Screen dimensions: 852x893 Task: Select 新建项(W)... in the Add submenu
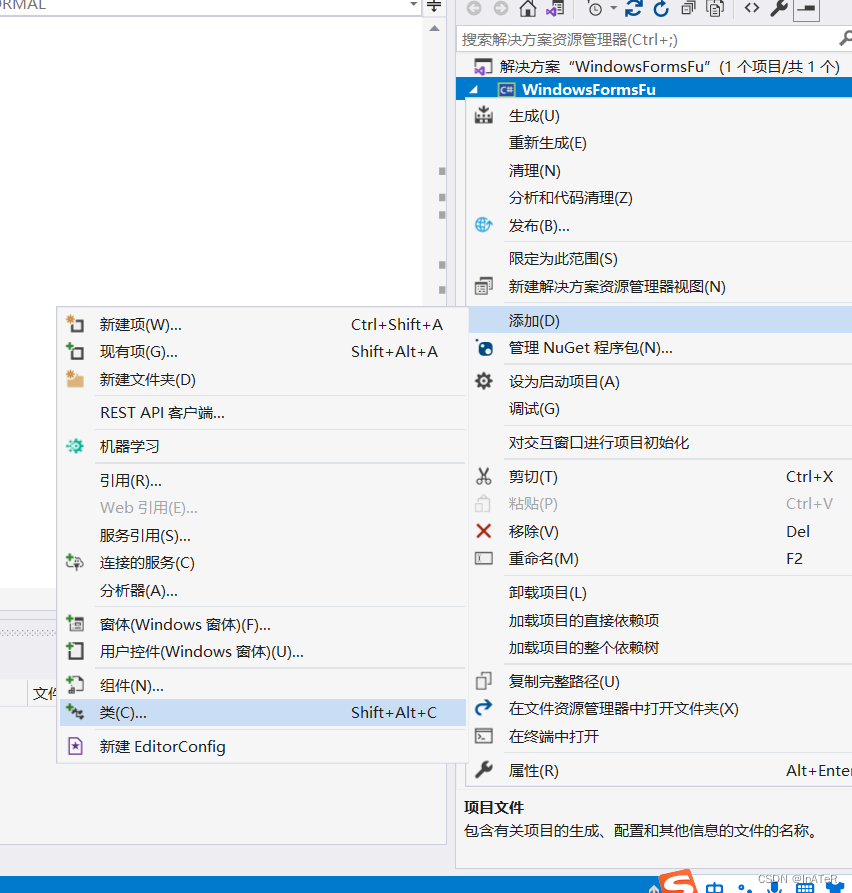tap(263, 325)
